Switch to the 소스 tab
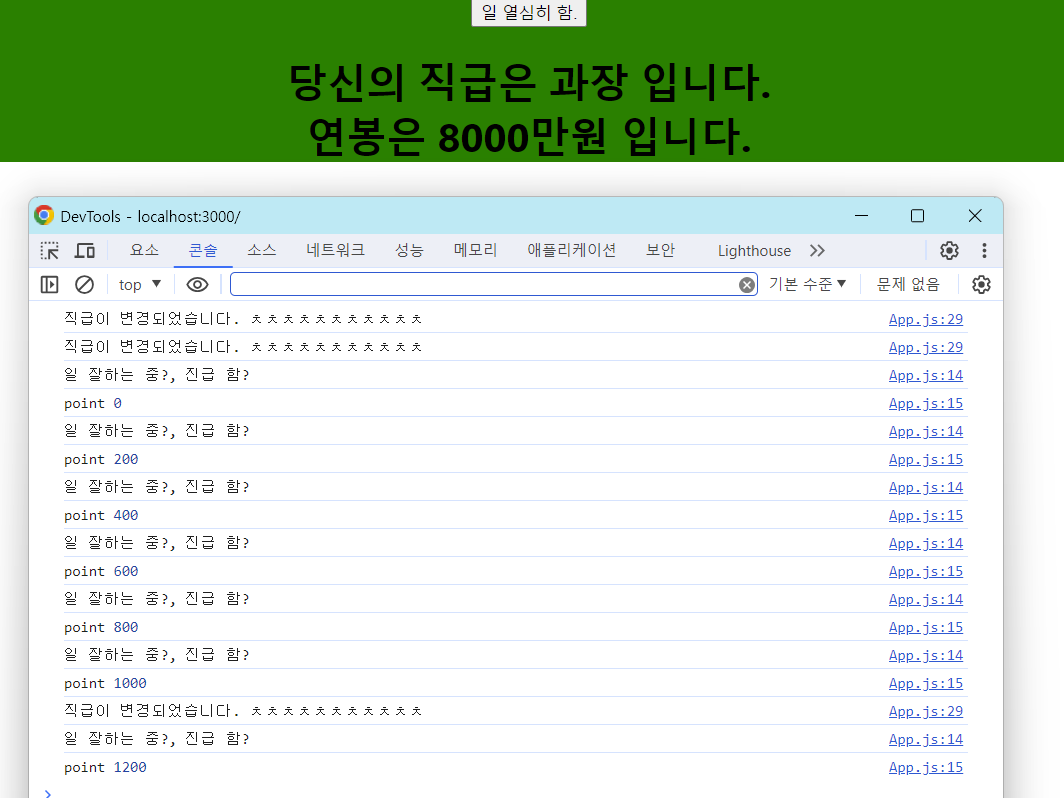Image resolution: width=1064 pixels, height=798 pixels. click(x=261, y=250)
